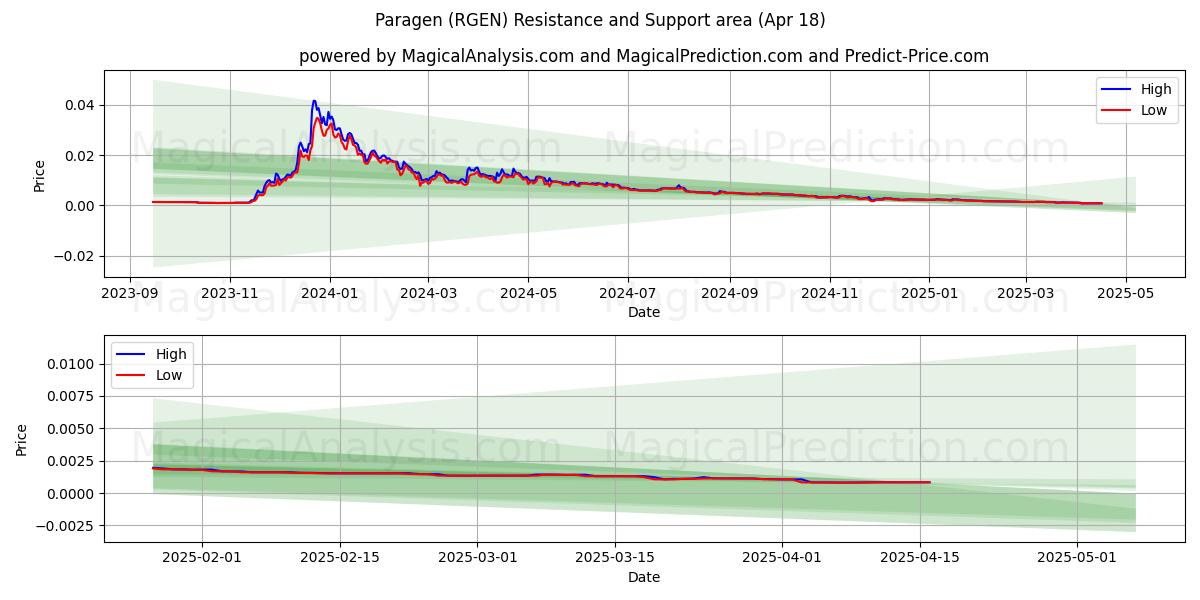
Task: Click the '−0.02' y-axis tick label
Action: coord(75,256)
